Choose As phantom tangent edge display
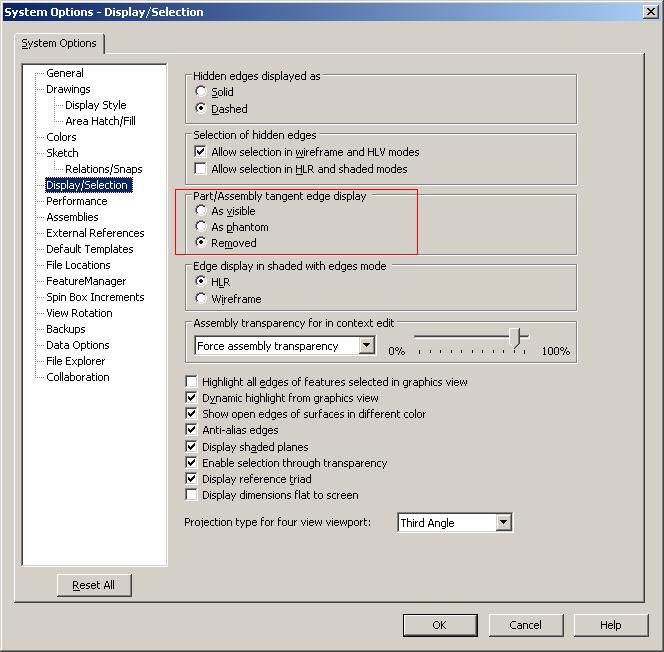The image size is (664, 652). [x=201, y=227]
